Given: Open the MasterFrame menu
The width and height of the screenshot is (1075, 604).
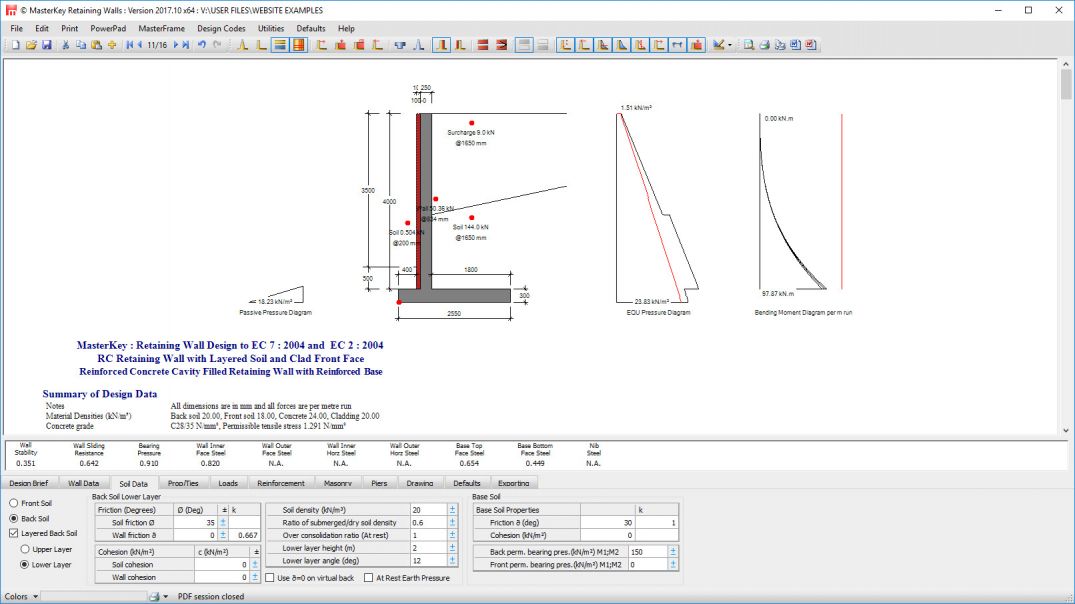Looking at the screenshot, I should tap(161, 29).
